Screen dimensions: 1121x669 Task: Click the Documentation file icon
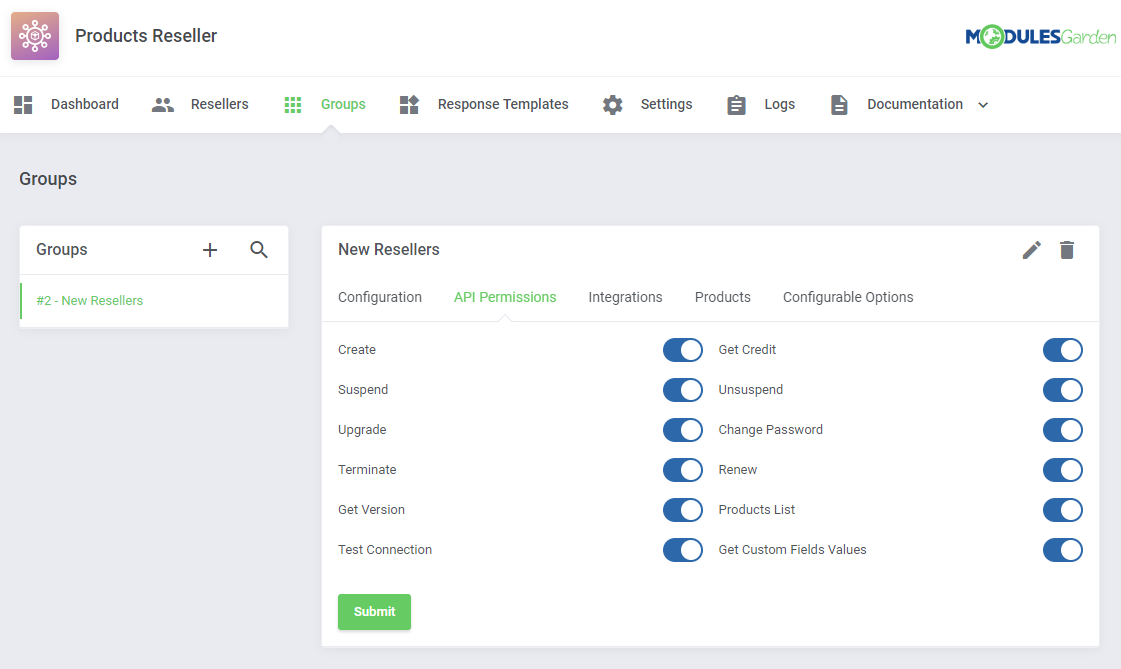tap(839, 104)
